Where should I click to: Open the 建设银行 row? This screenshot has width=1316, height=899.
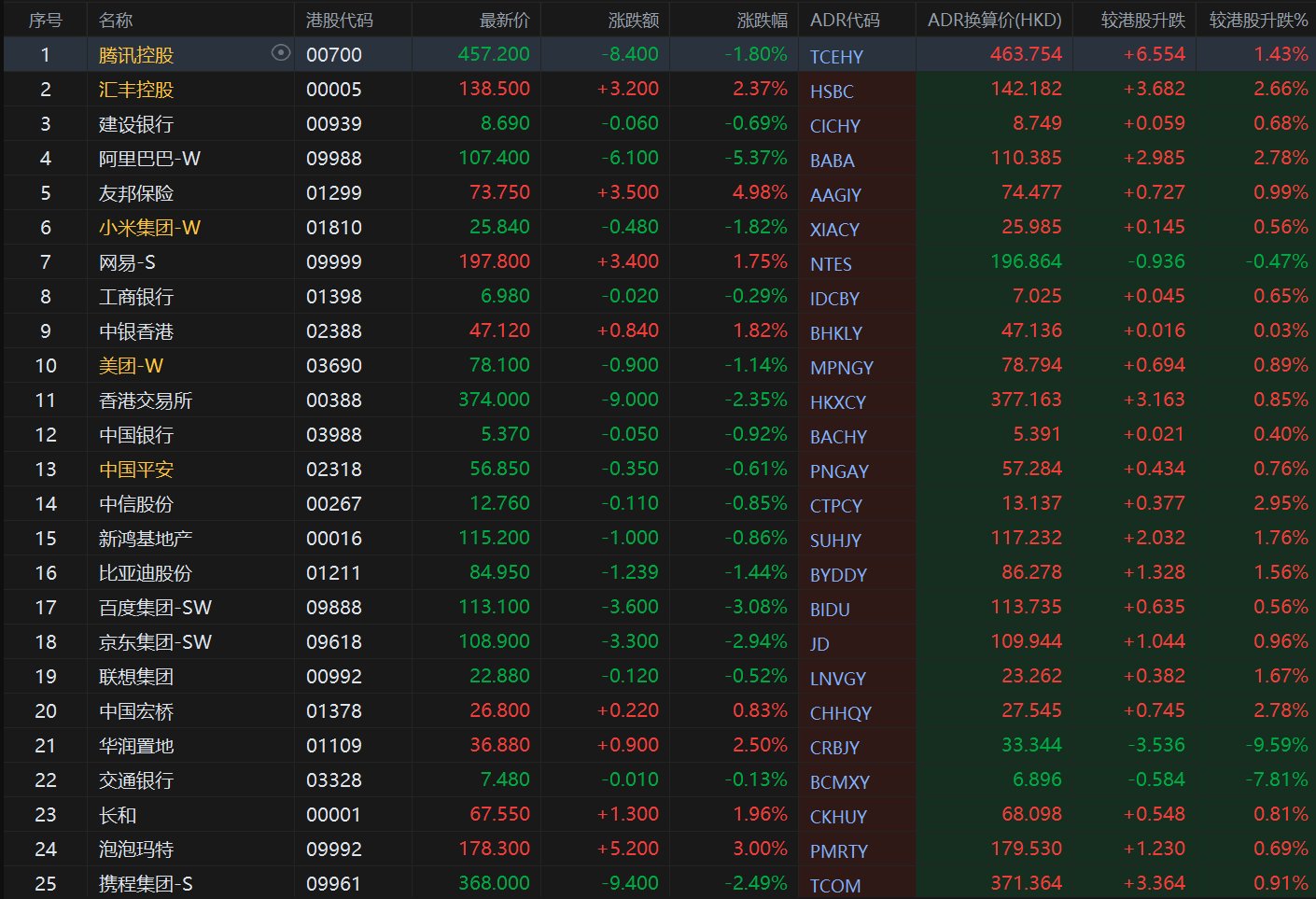coord(658,123)
